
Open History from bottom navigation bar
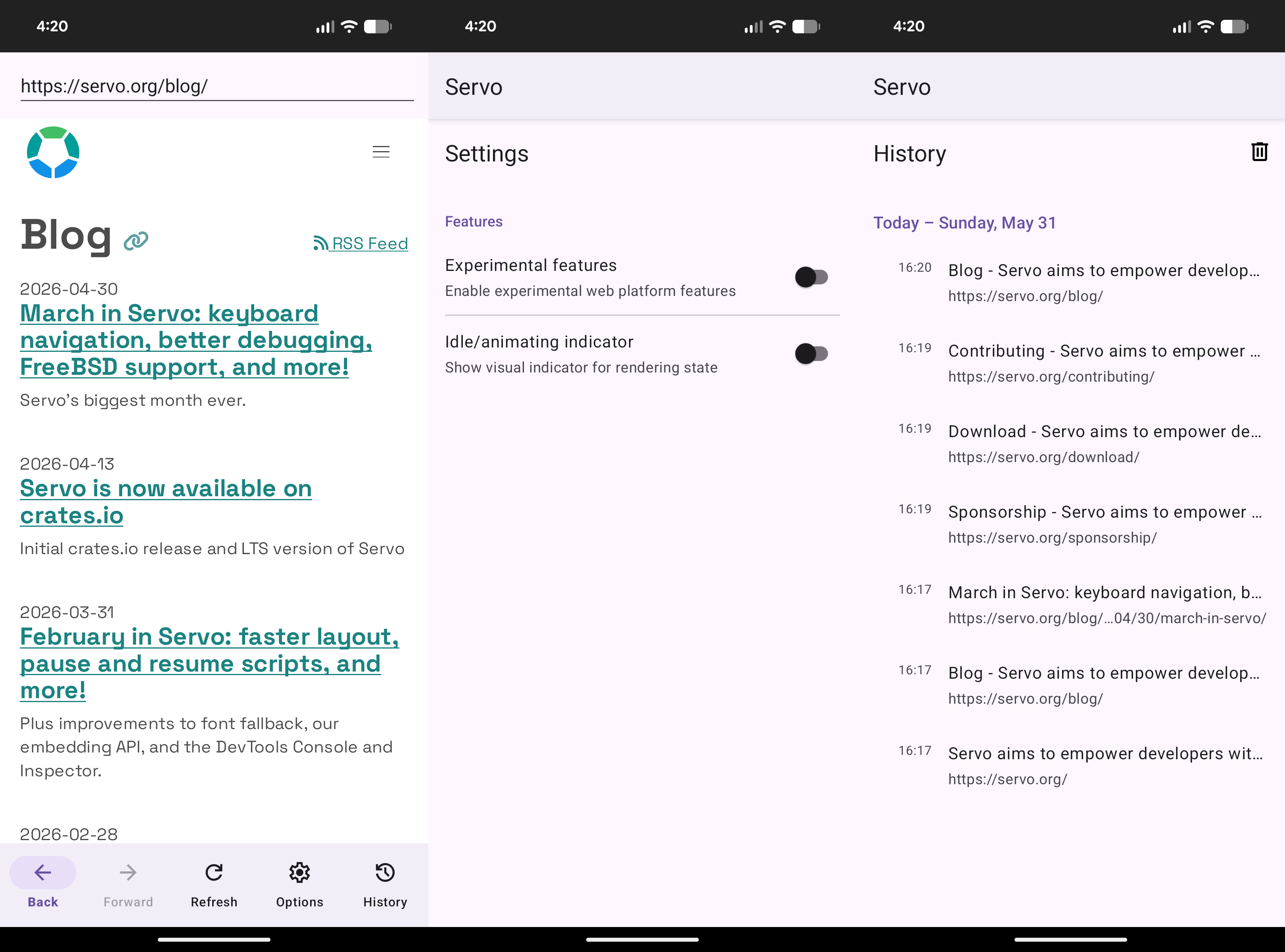click(385, 885)
